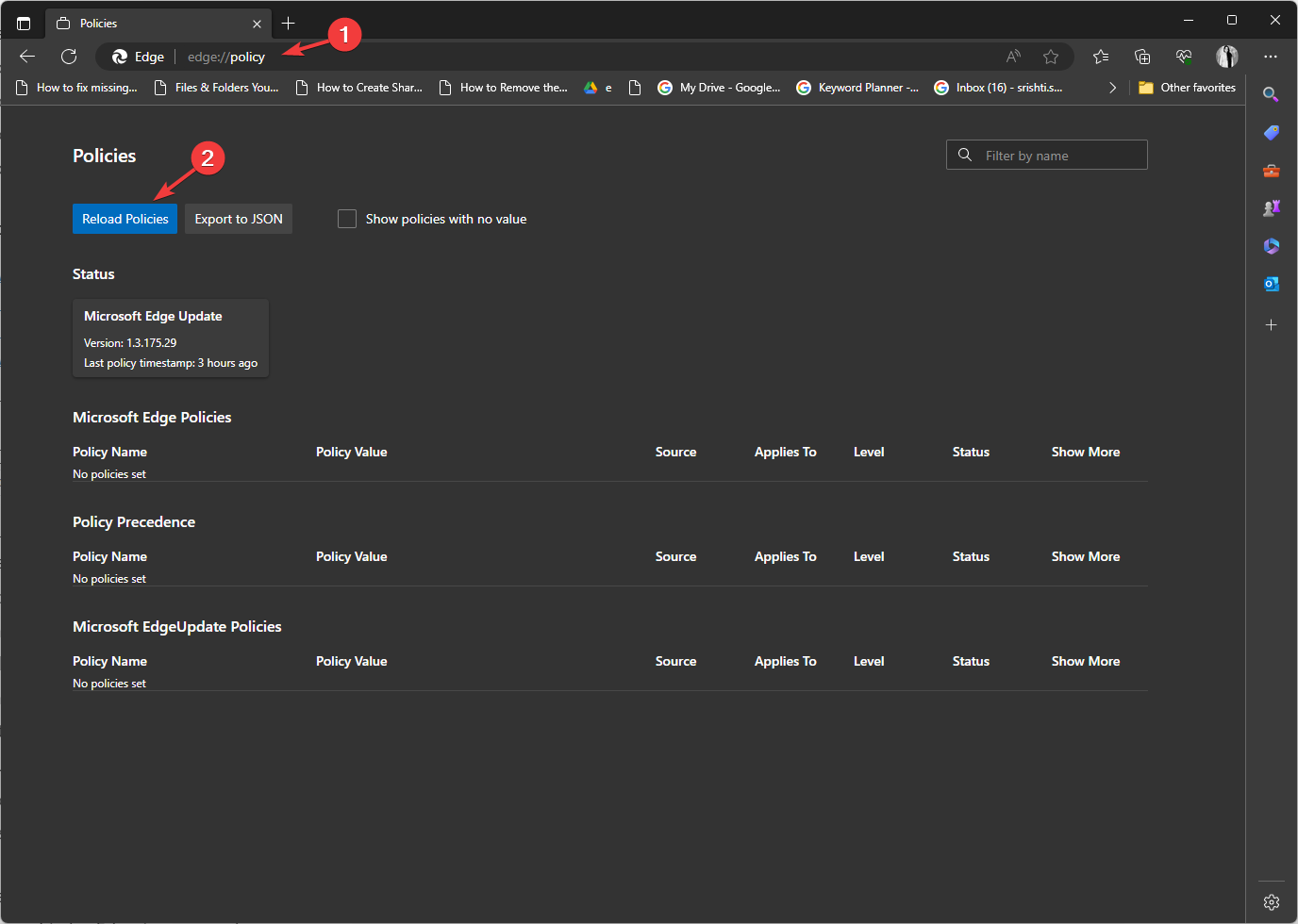Open 'How to fix missing...' bookmark

click(x=77, y=88)
